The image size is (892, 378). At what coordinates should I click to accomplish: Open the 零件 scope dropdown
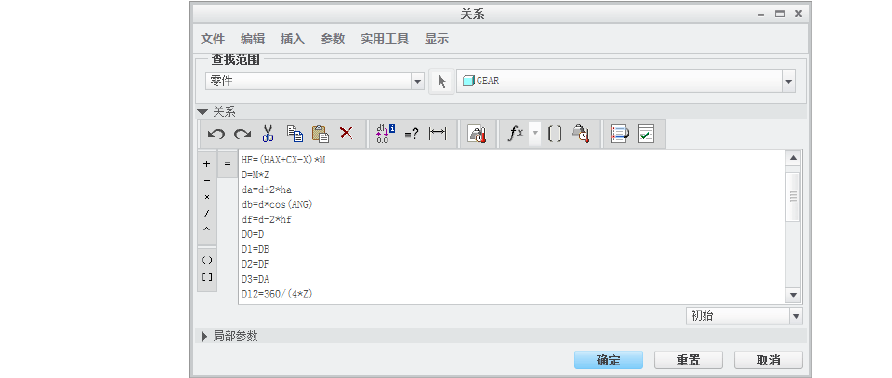418,81
